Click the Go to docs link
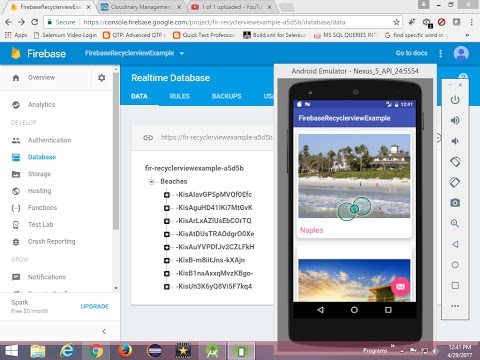Image resolution: width=480 pixels, height=360 pixels. [411, 53]
